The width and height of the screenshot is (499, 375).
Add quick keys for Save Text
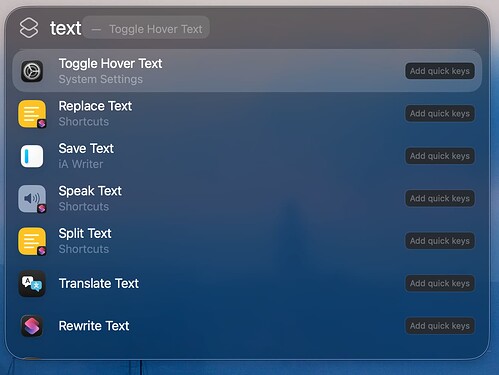pos(440,156)
